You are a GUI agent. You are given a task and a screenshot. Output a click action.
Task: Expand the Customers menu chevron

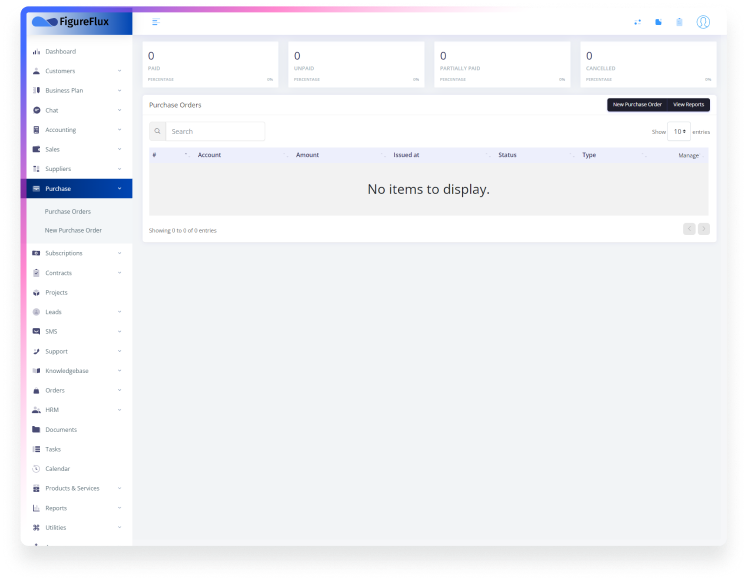[119, 71]
